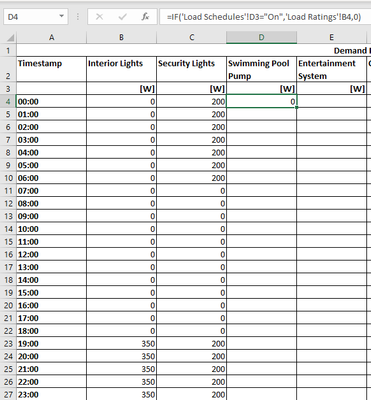Select the 06:00 timestamp cell

(51, 178)
